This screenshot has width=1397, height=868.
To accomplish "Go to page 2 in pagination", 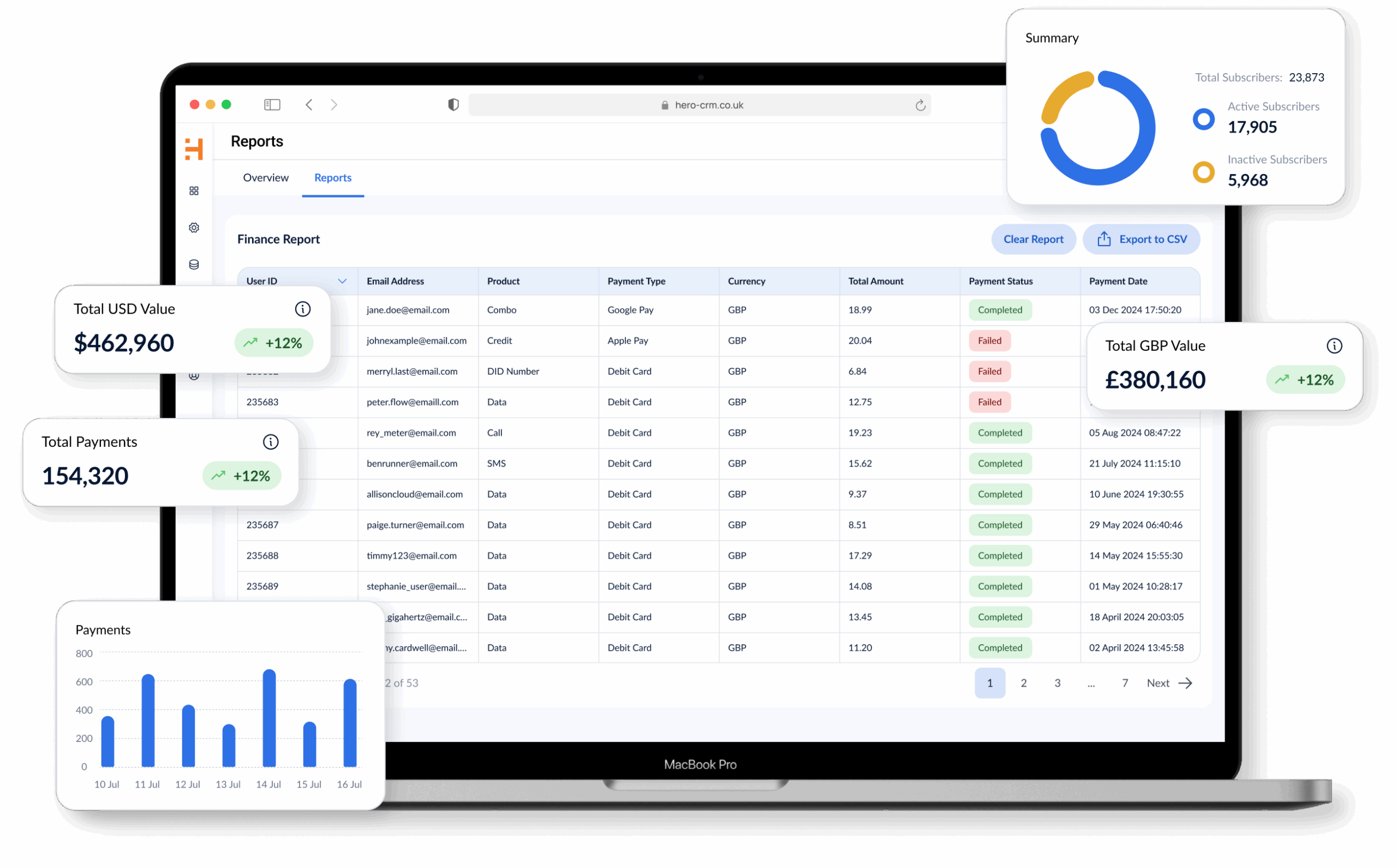I will point(1023,683).
